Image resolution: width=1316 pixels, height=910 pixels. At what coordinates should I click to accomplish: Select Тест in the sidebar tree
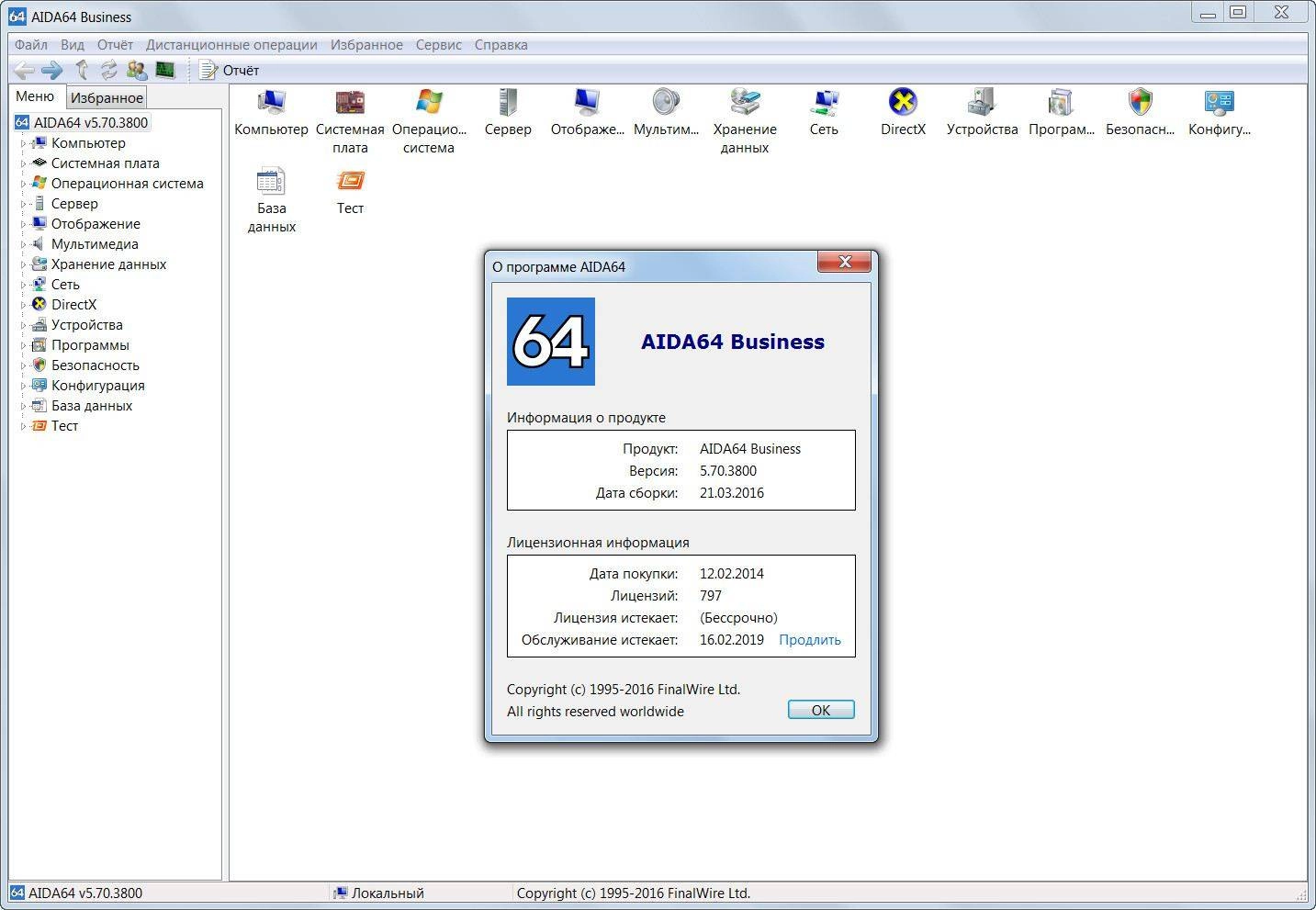pyautogui.click(x=64, y=426)
